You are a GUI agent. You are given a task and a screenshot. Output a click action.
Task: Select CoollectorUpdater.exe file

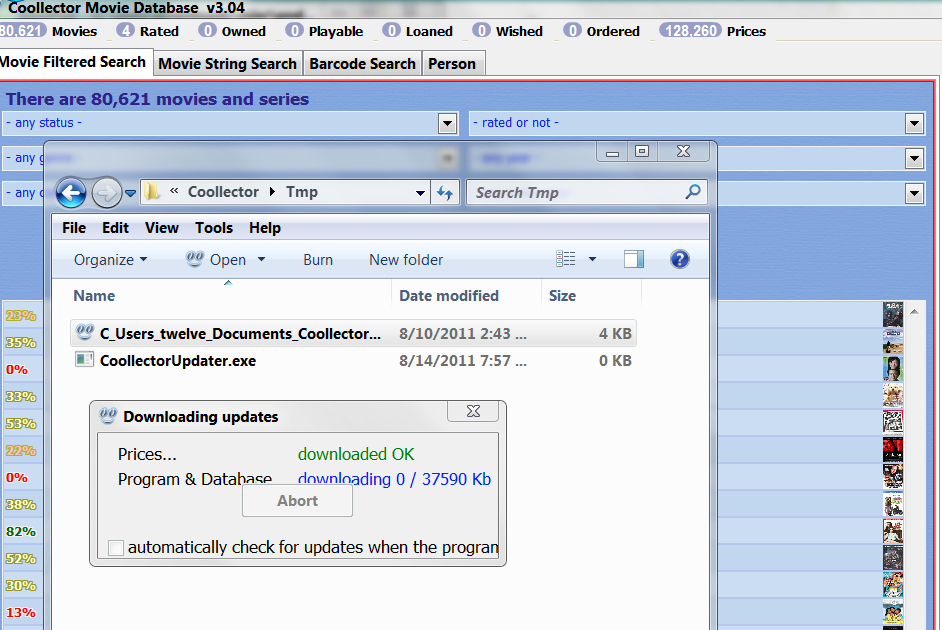[x=353, y=361]
